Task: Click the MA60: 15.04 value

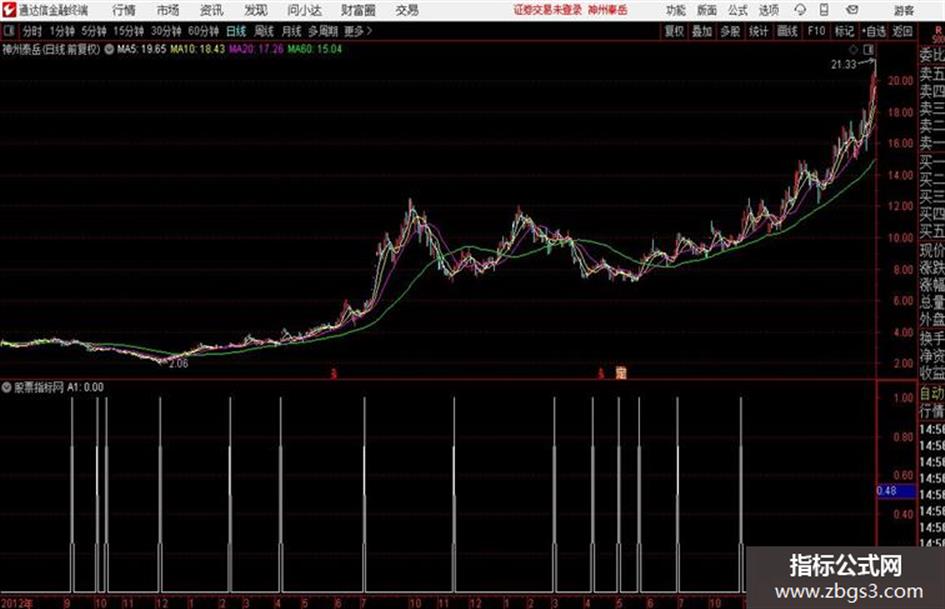Action: click(x=315, y=49)
